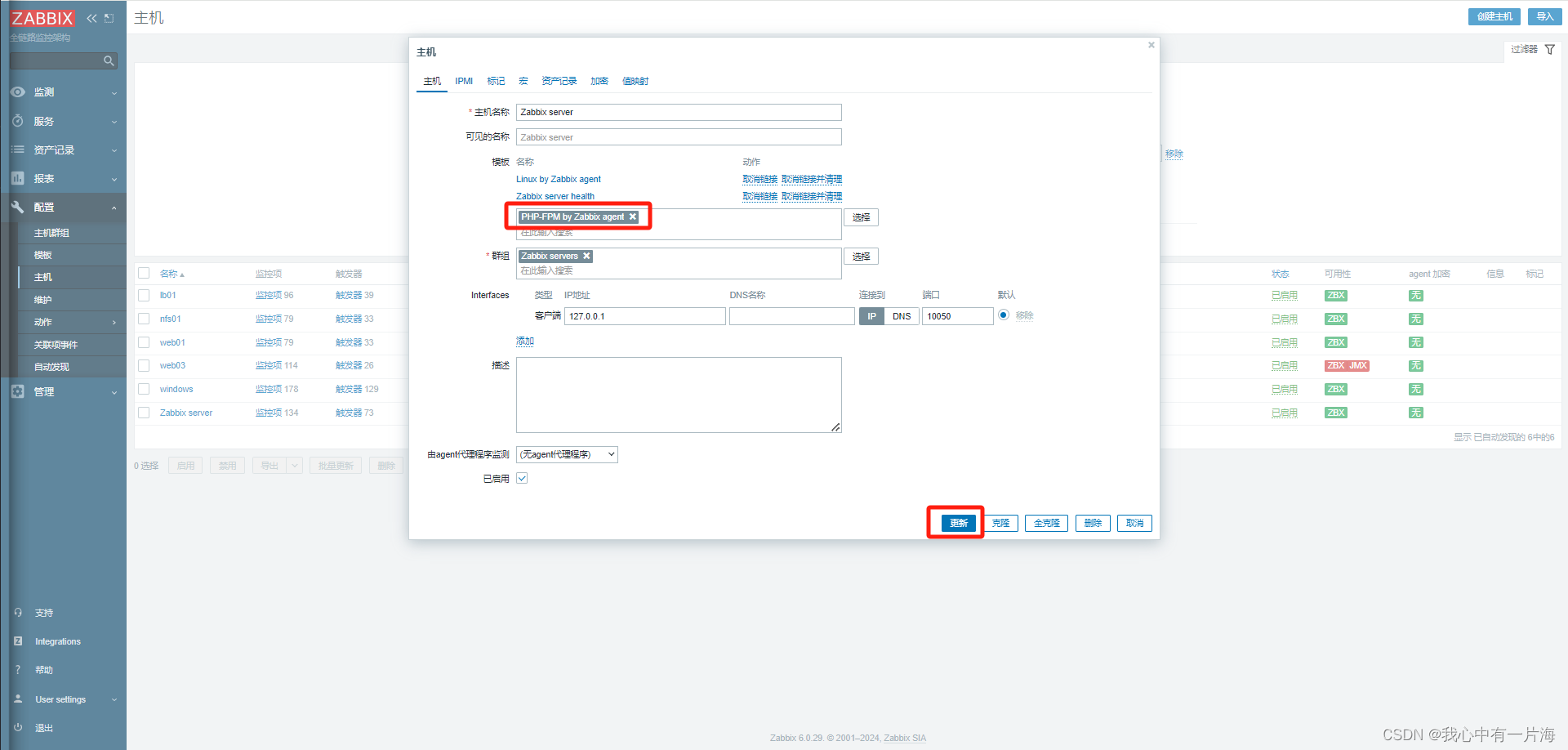Tick the checkbox for host windows
Screen dimensions: 1568x750
144,389
